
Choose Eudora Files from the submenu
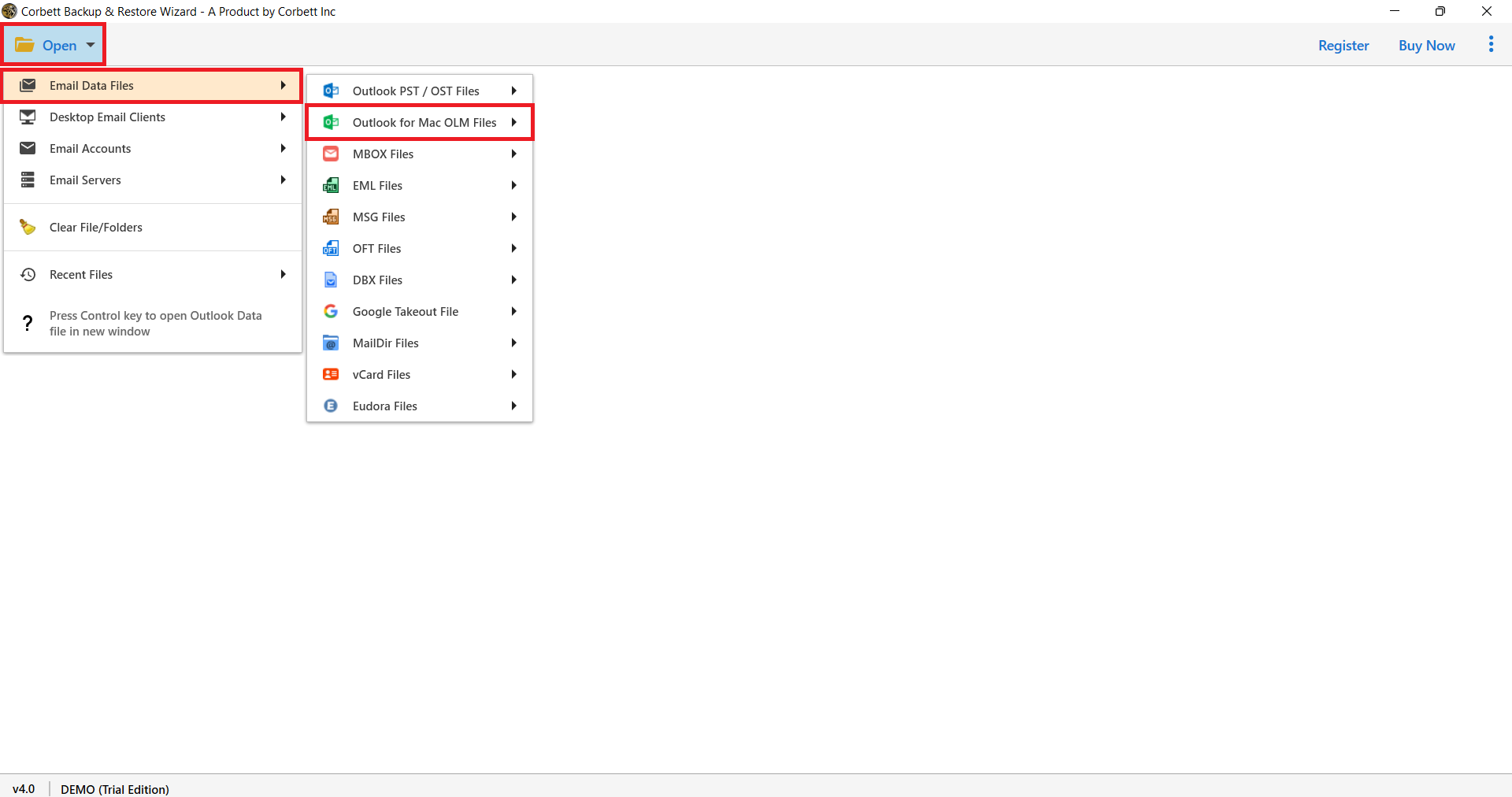(420, 406)
